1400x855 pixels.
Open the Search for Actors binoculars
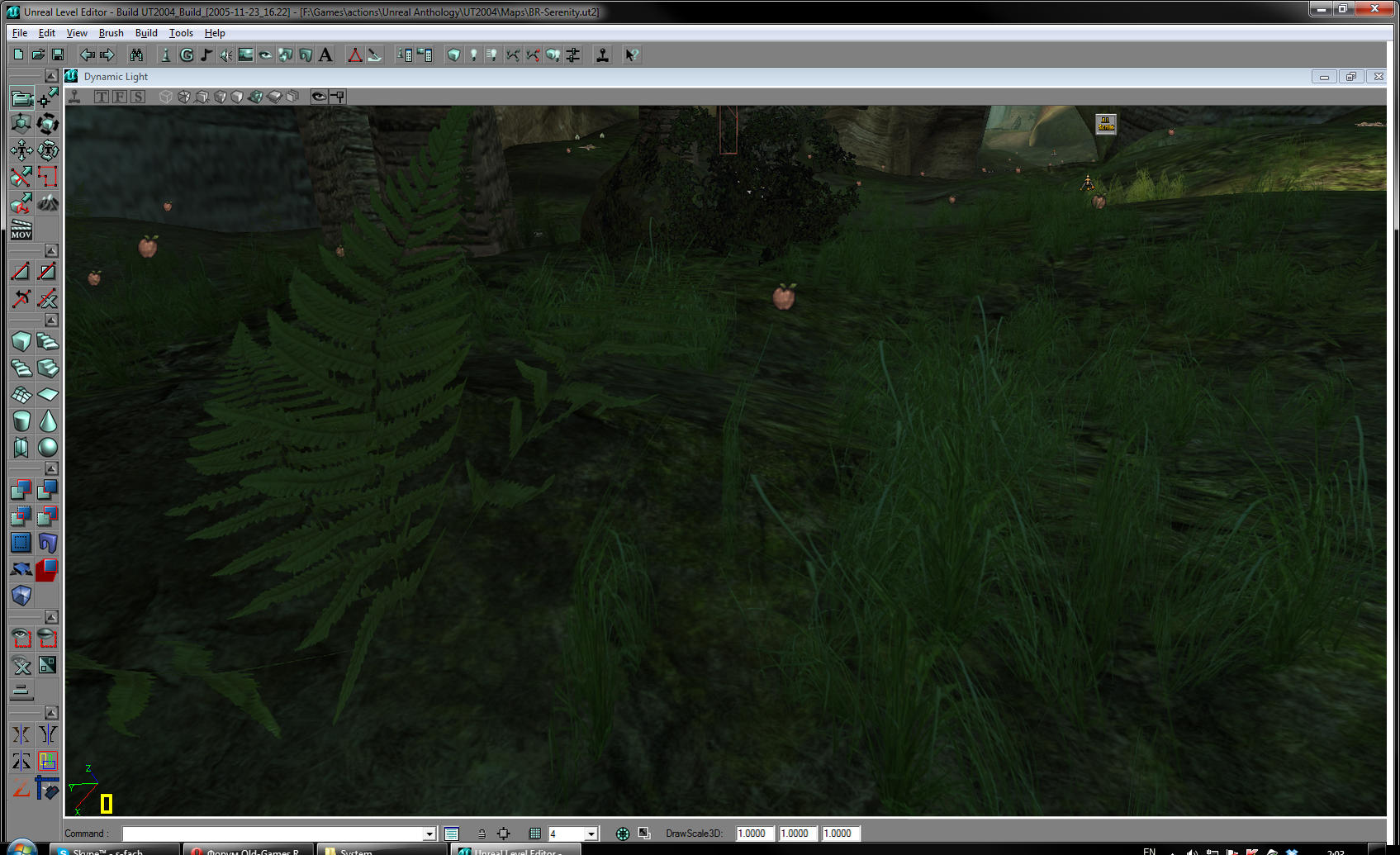click(x=136, y=55)
